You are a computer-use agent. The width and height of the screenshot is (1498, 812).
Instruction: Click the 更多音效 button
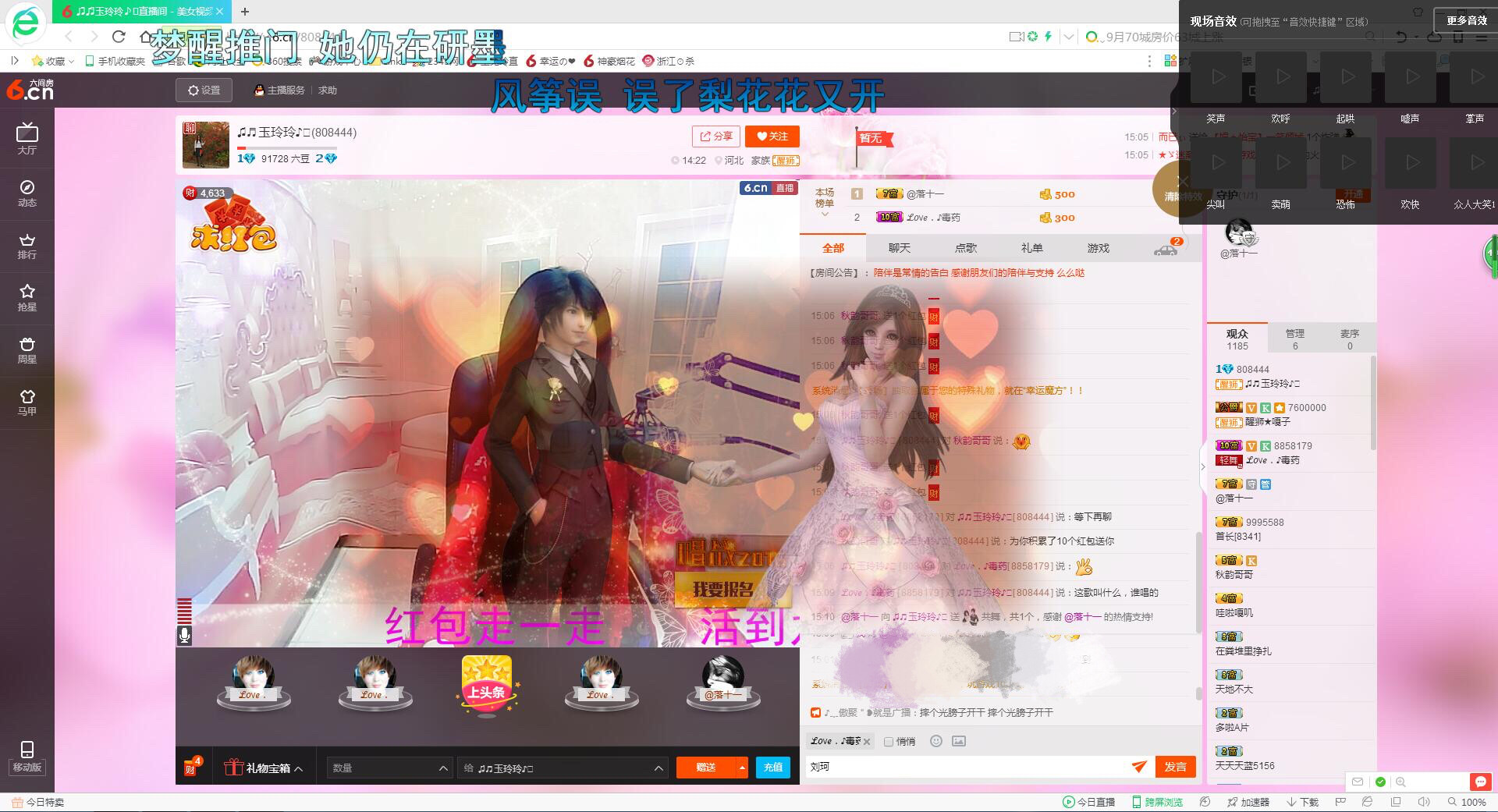(1467, 21)
